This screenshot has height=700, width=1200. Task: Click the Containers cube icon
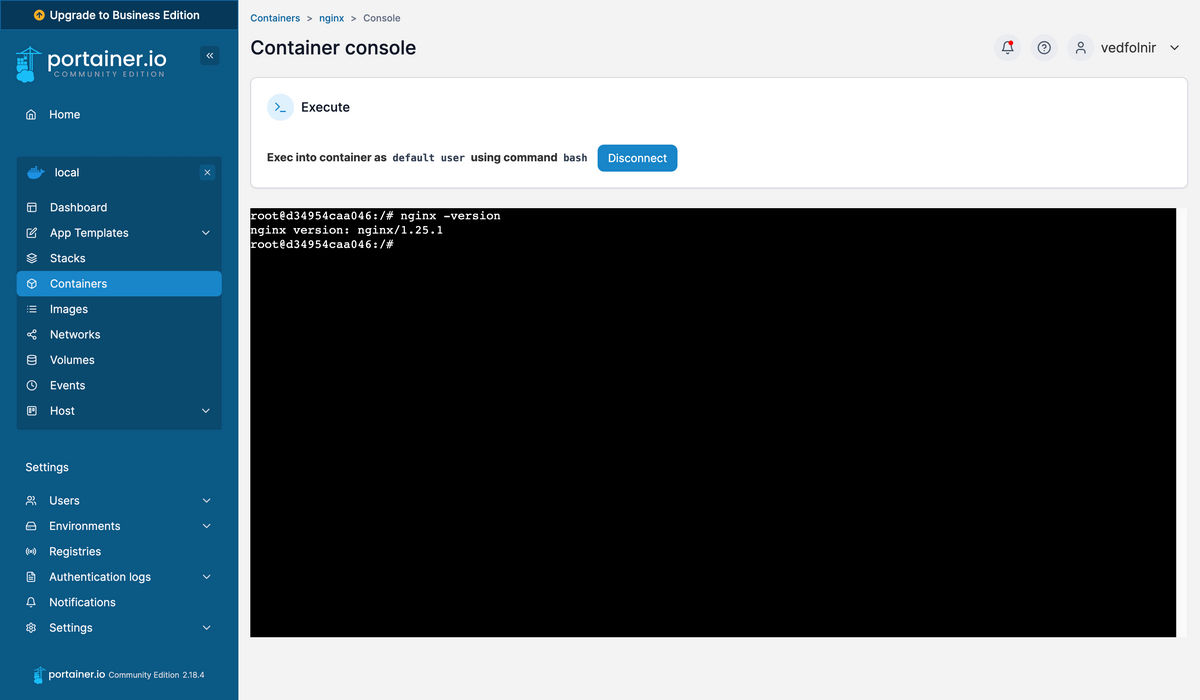pos(32,284)
